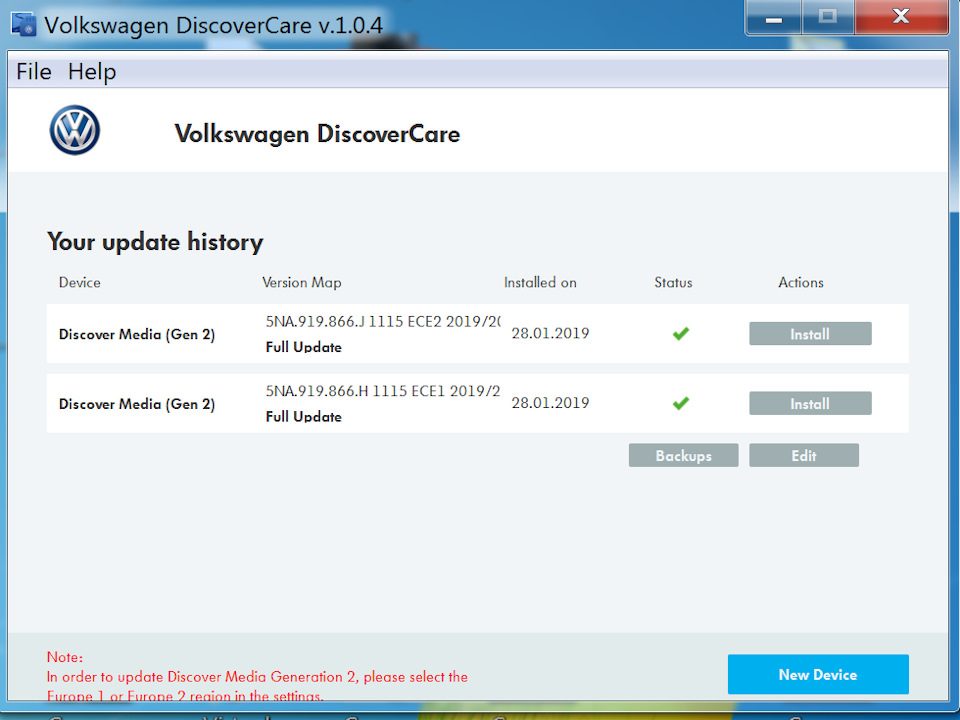Add a New Device
The image size is (960, 720).
pos(818,674)
